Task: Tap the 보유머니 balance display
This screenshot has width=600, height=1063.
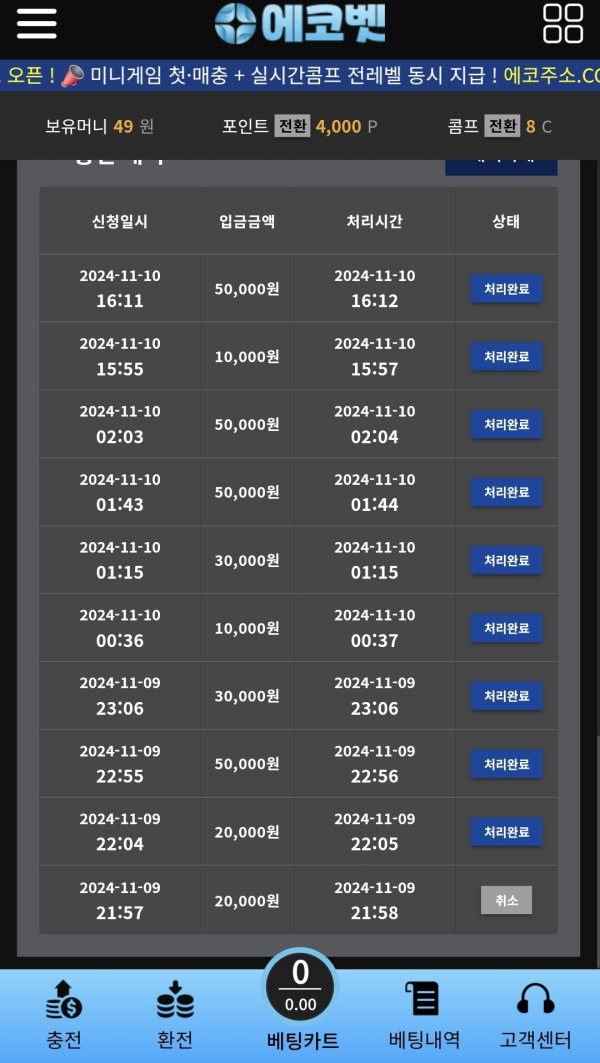Action: point(99,126)
